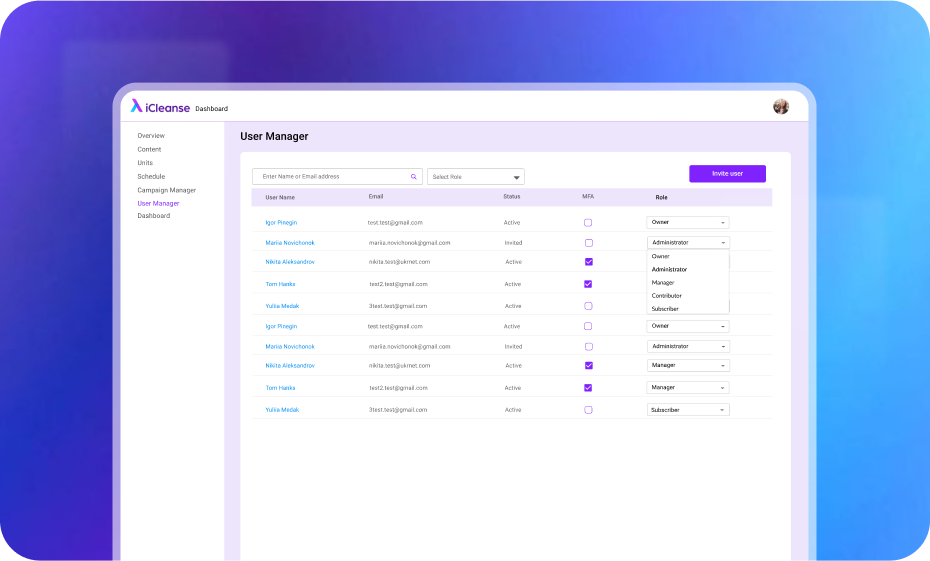Click Dashboard below User Manager in sidebar
The image size is (930, 561).
pyautogui.click(x=153, y=216)
